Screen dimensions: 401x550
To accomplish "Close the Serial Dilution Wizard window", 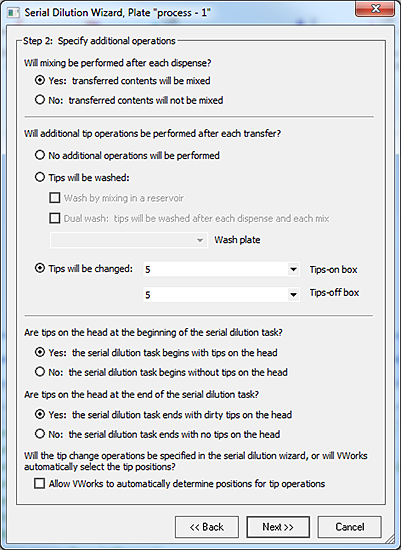I will coord(375,9).
